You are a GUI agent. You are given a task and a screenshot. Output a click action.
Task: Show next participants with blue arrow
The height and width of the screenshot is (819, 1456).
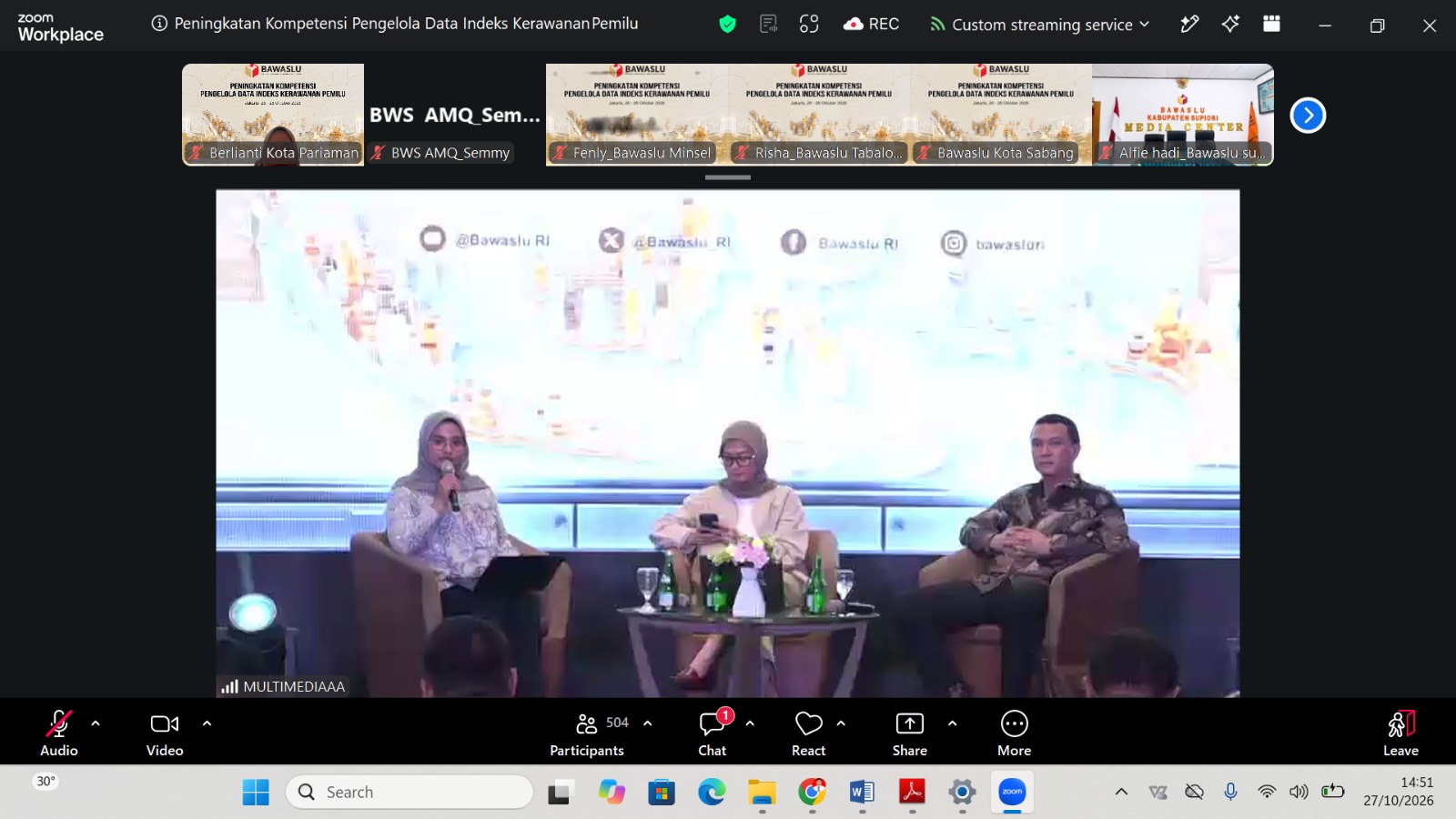pos(1308,116)
